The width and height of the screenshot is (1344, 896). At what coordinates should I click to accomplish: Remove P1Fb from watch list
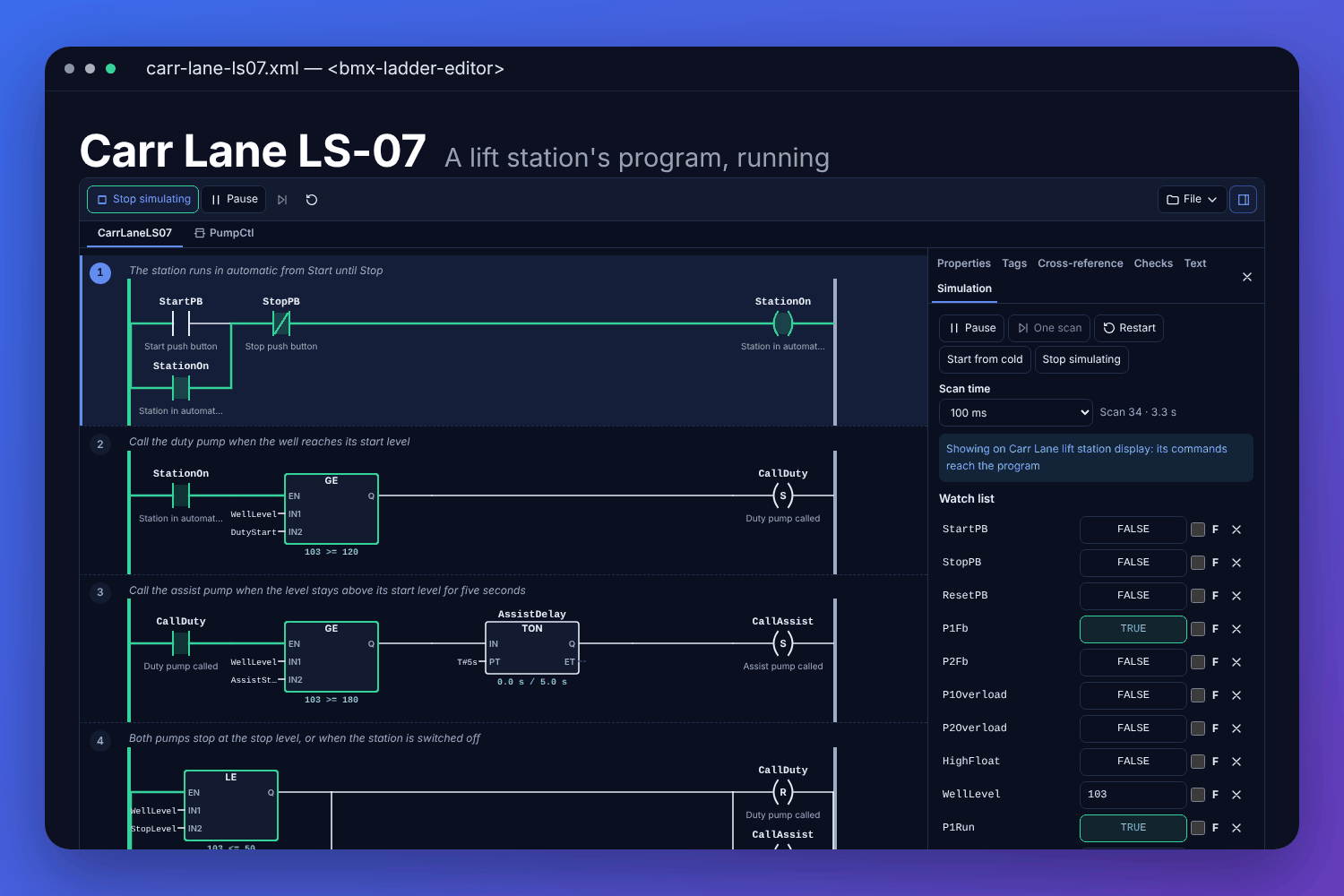1236,629
